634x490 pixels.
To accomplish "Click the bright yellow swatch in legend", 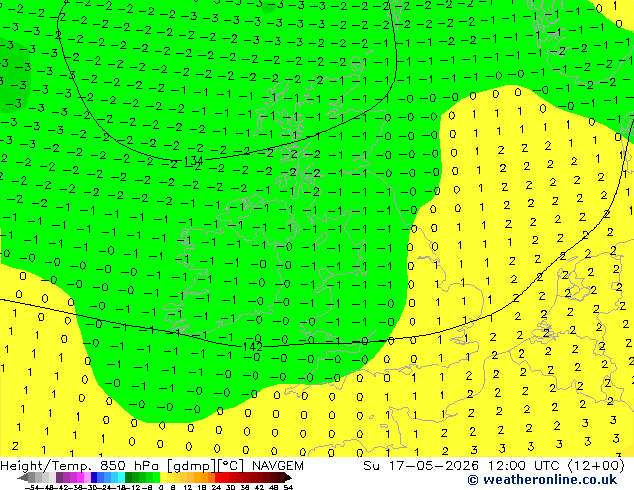I will click(x=163, y=478).
